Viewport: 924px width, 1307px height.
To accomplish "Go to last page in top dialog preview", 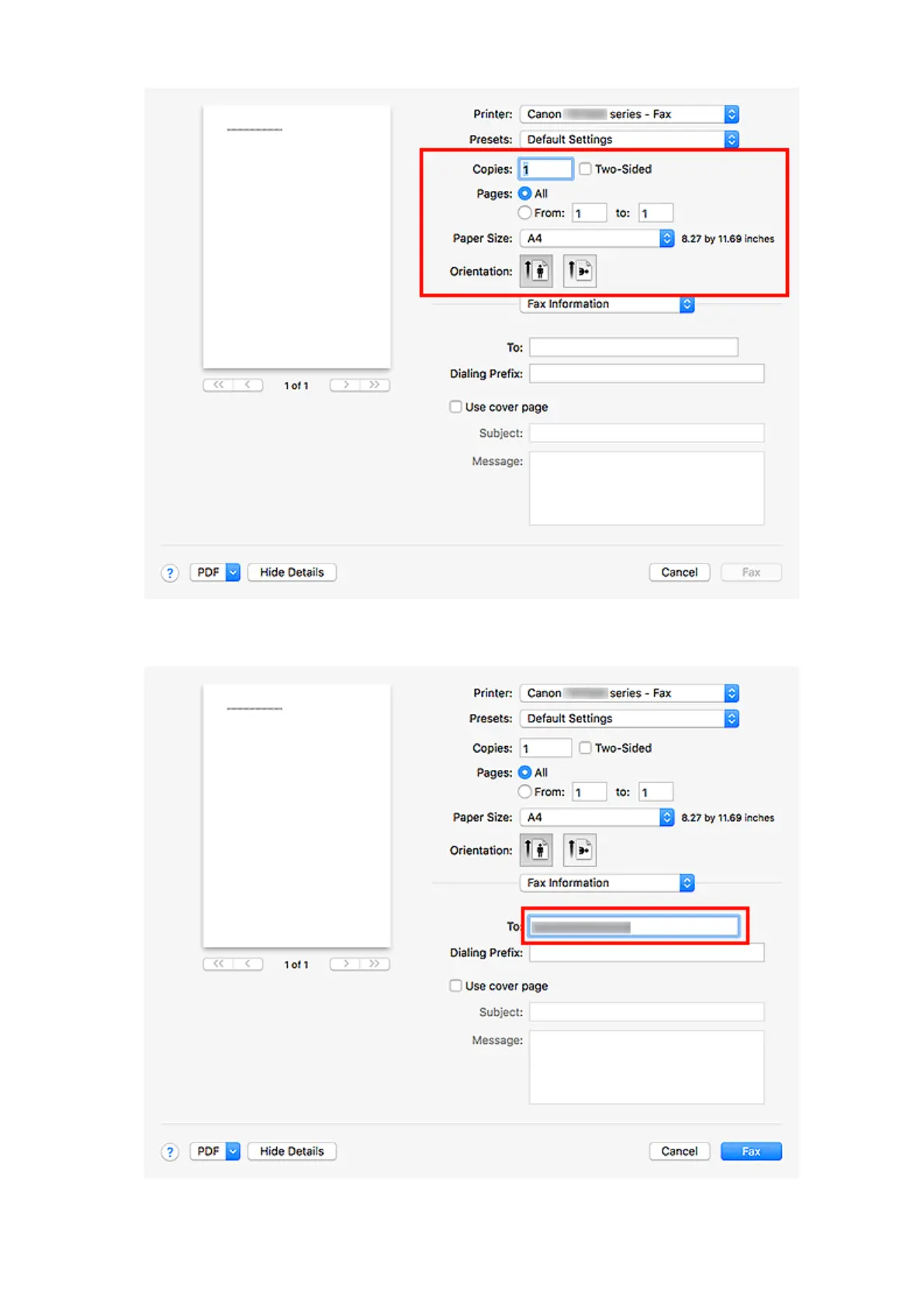I will [375, 385].
